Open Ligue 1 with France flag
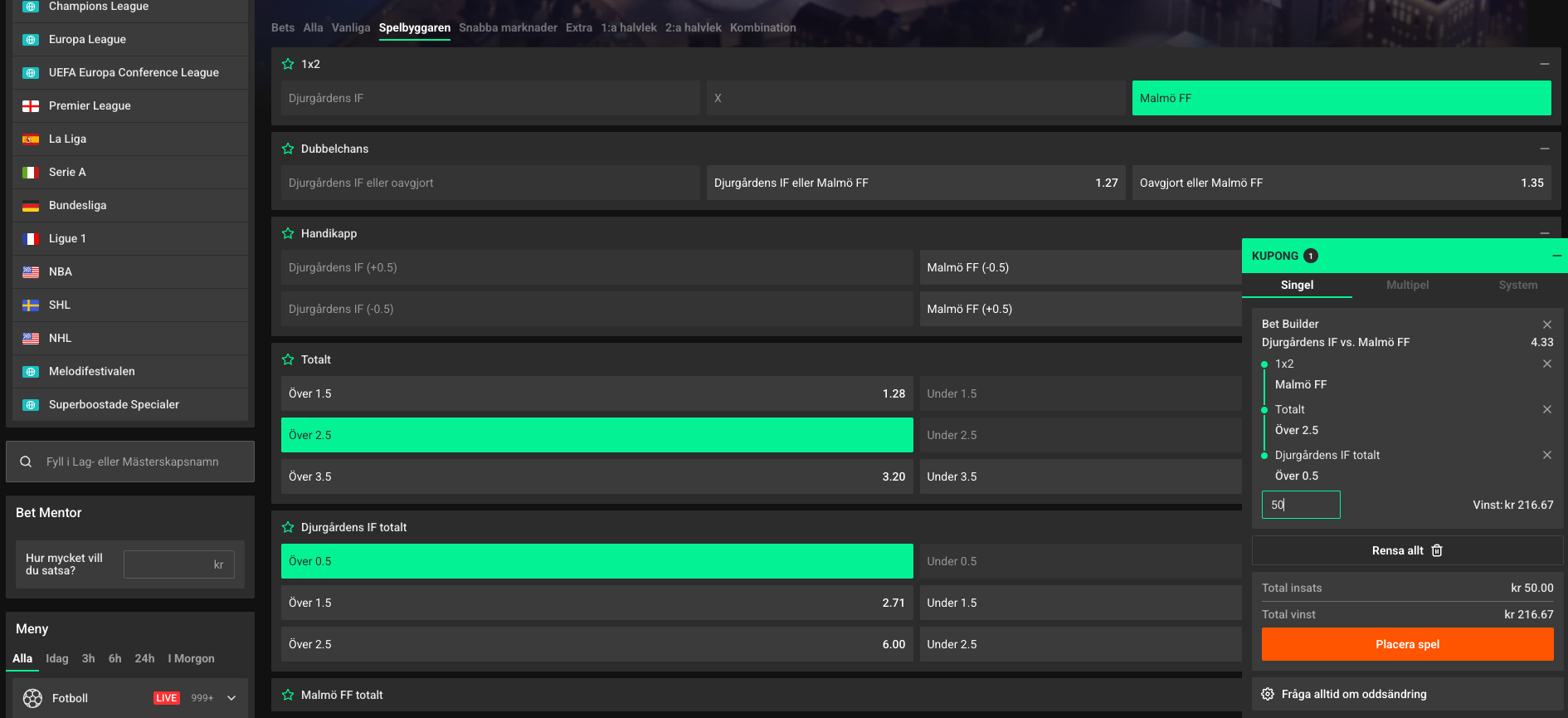Viewport: 1568px width, 718px height. tap(130, 238)
